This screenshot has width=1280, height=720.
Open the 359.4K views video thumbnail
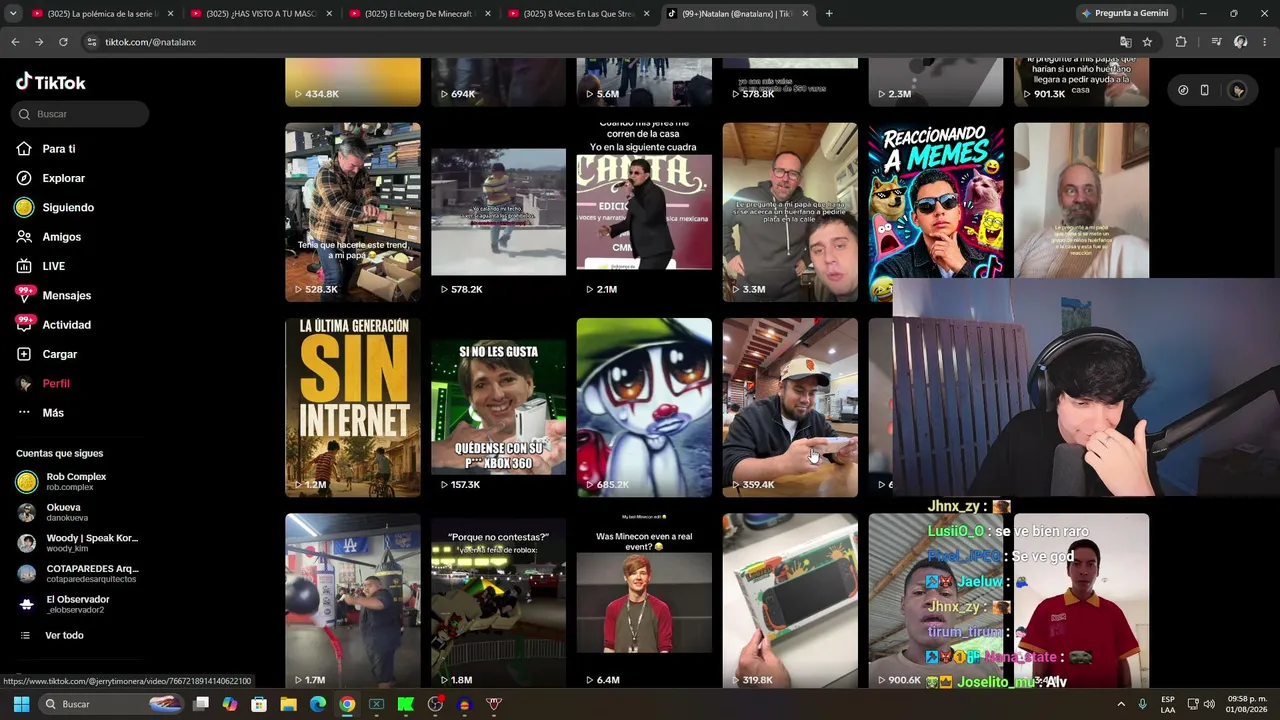790,407
